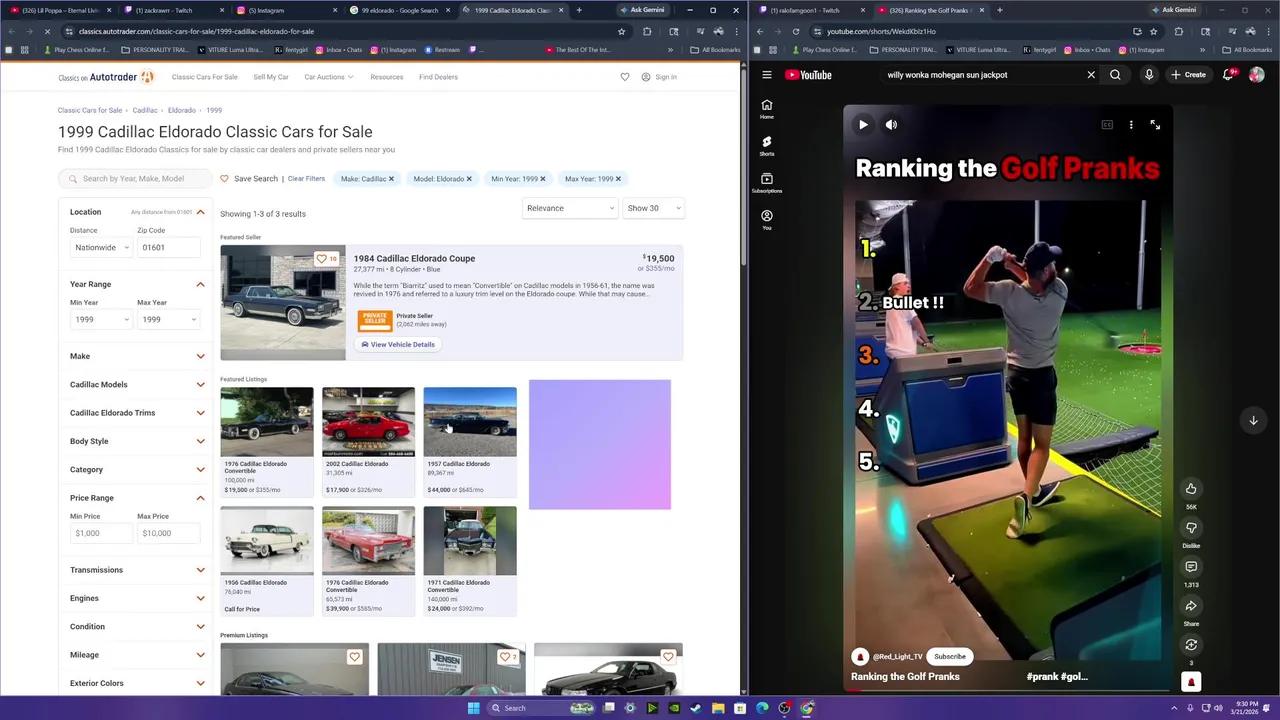This screenshot has width=1280, height=720.
Task: Click Sign In on Autotrader
Action: pyautogui.click(x=659, y=77)
